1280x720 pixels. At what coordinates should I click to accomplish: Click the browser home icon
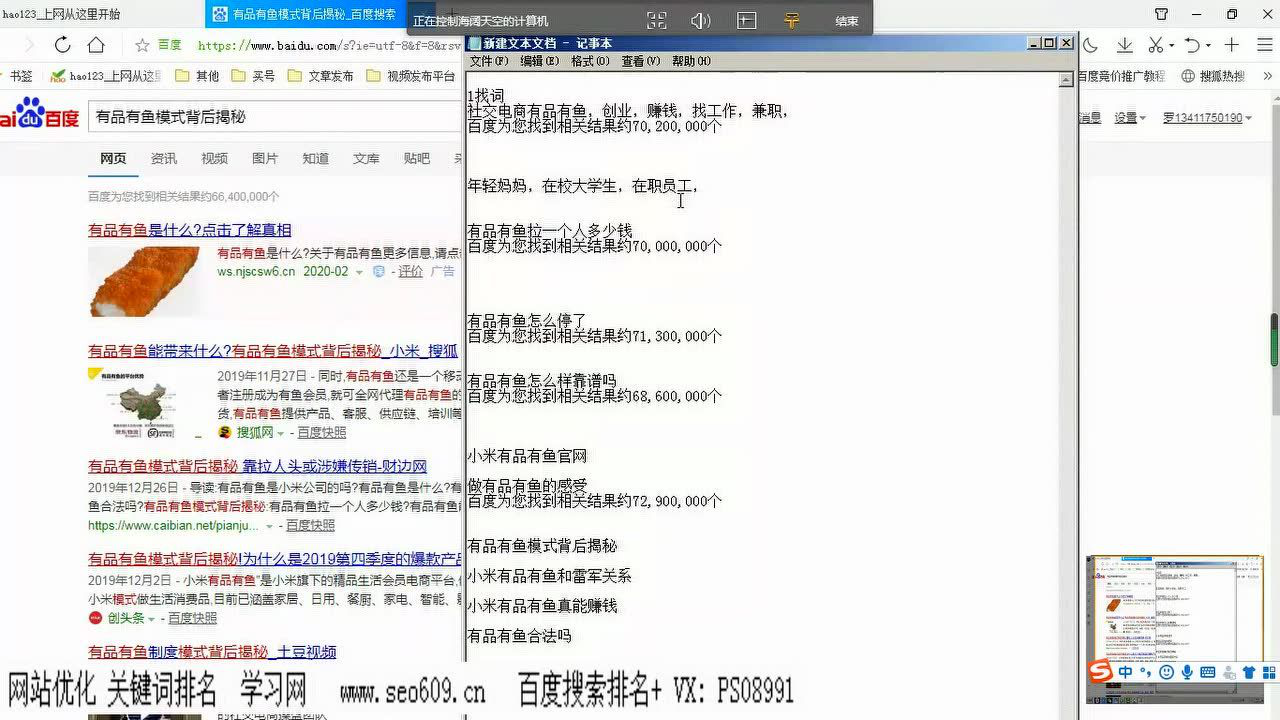[x=96, y=45]
